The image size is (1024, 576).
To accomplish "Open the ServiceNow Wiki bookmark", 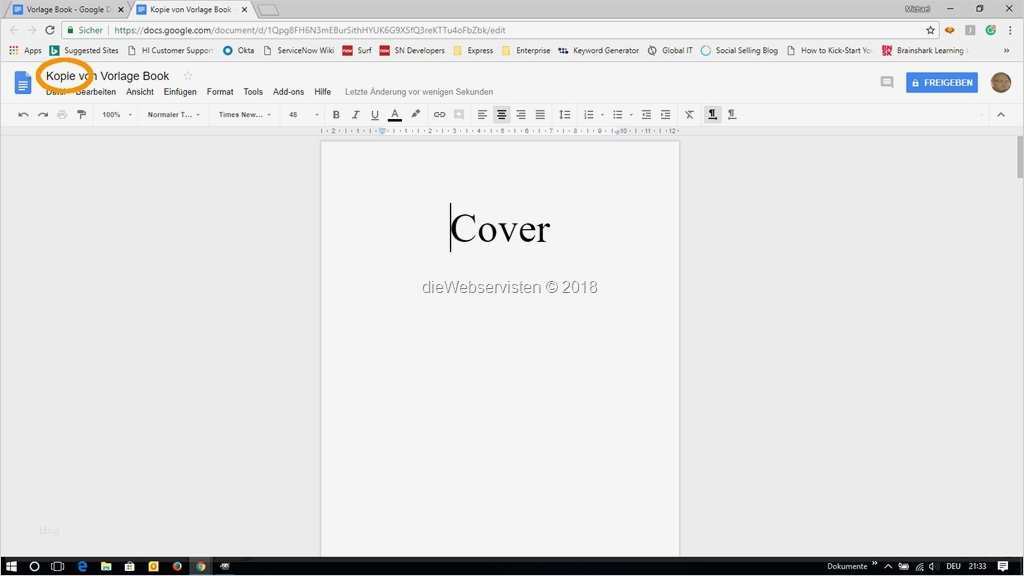I will pos(298,50).
